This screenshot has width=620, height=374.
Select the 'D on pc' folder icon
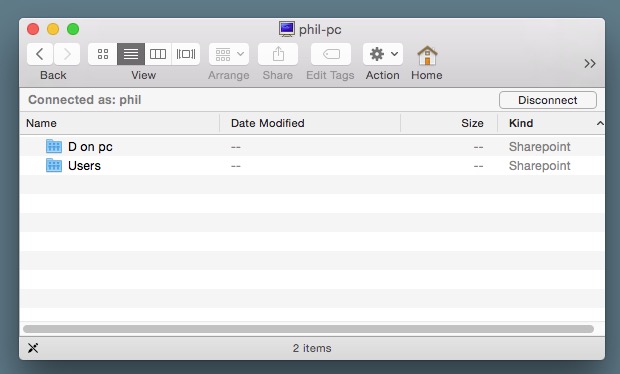[x=54, y=146]
